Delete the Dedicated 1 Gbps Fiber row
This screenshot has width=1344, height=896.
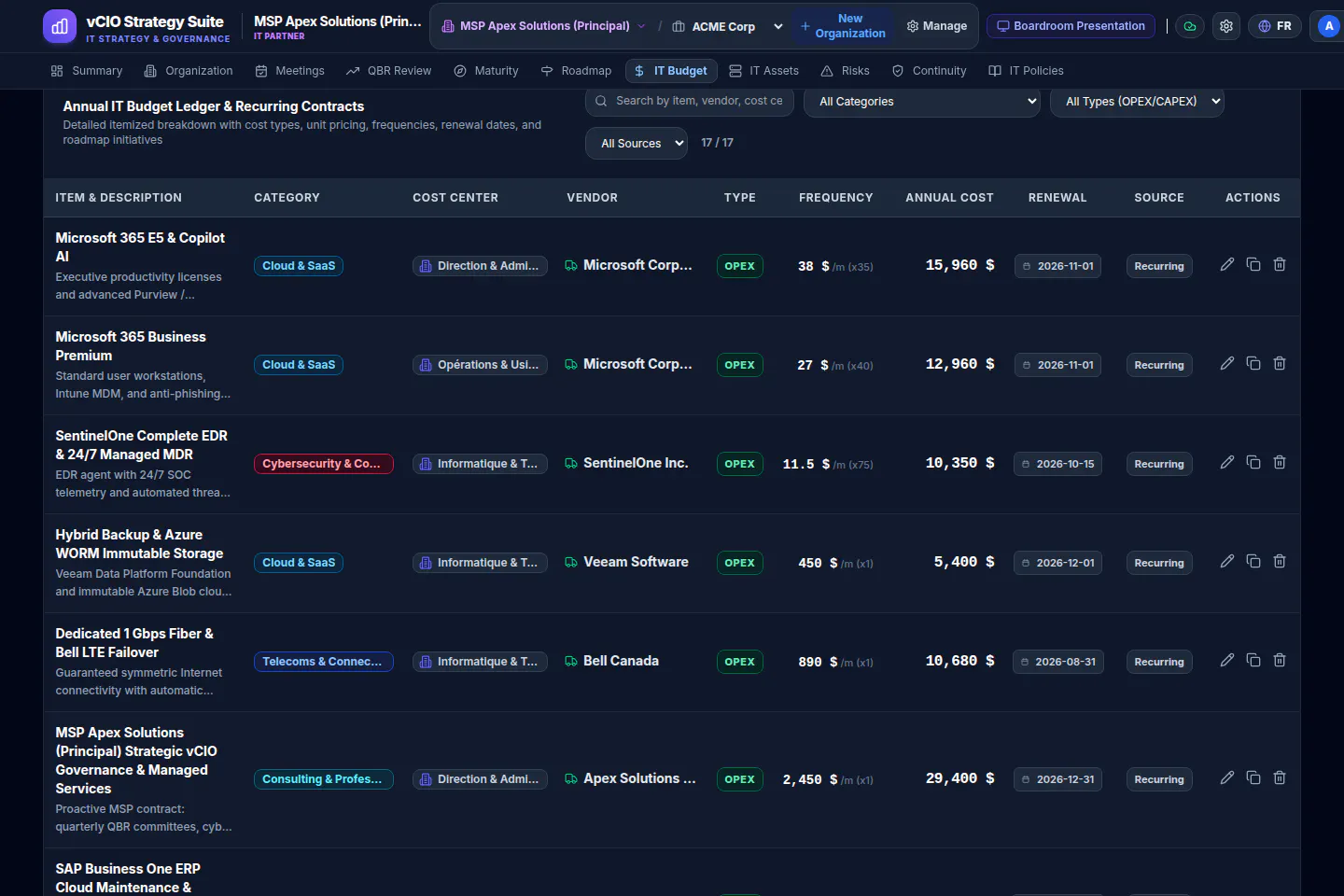pyautogui.click(x=1280, y=660)
